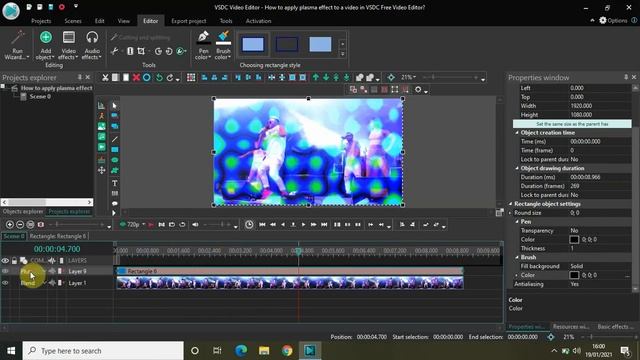The image size is (640, 360).
Task: Click 'Set the same size as the parent has'
Action: (572, 124)
